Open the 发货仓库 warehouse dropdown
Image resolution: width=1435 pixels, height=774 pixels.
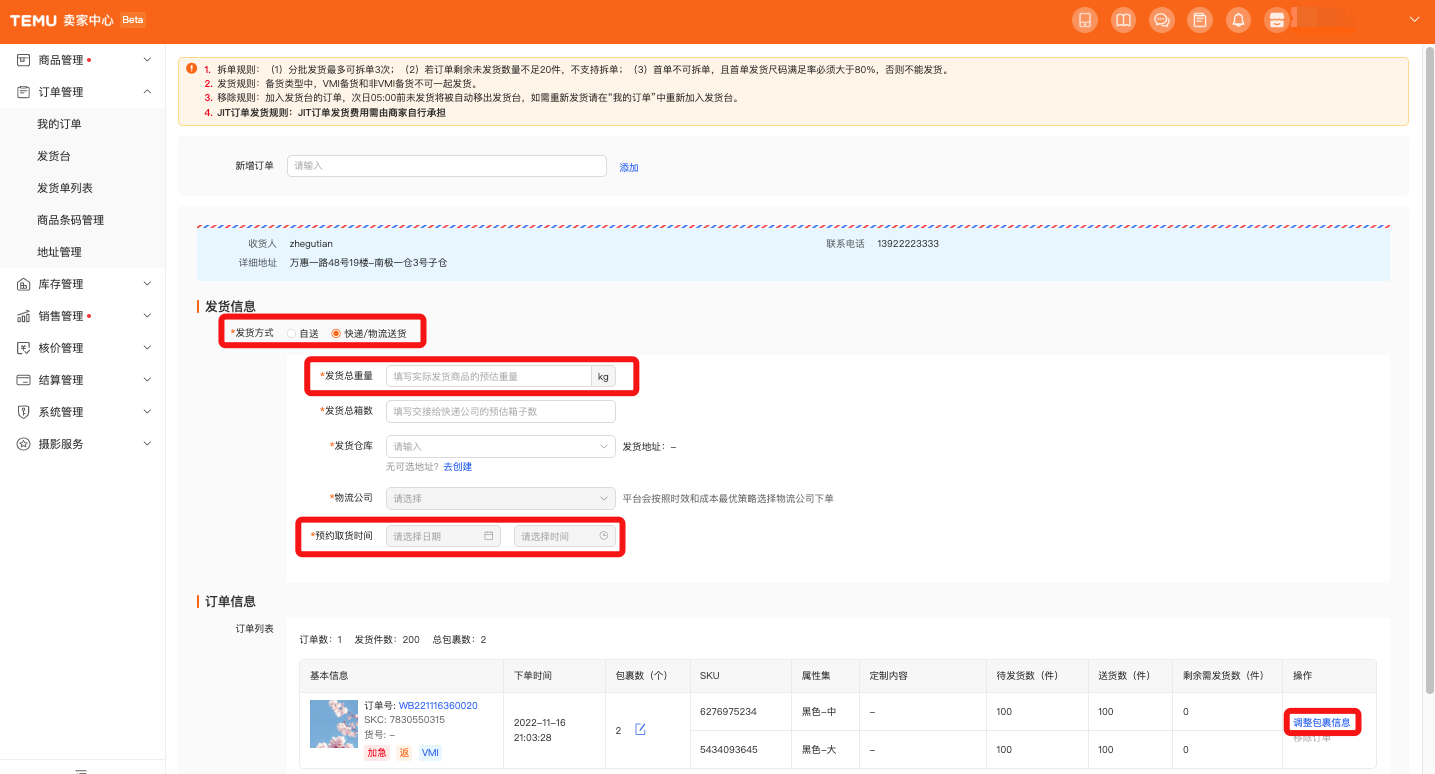(x=500, y=446)
